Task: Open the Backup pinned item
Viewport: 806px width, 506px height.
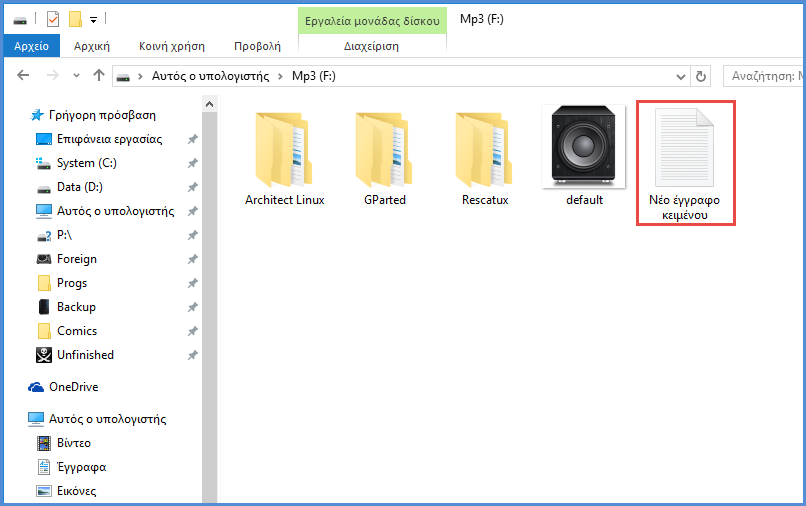Action: coord(76,307)
